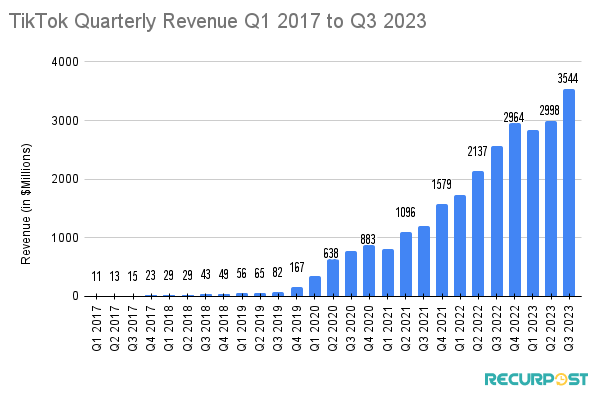
Task: Select the Q2 2021 bar
Action: tap(406, 264)
